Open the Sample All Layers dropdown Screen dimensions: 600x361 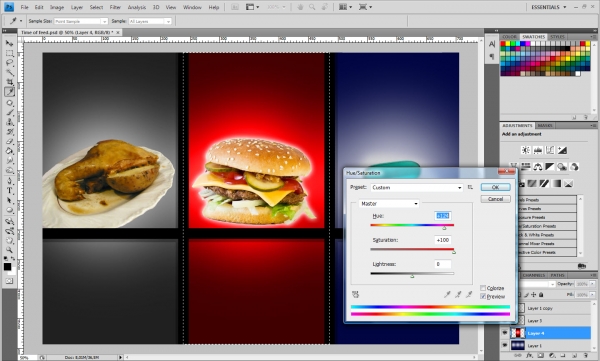tap(150, 21)
